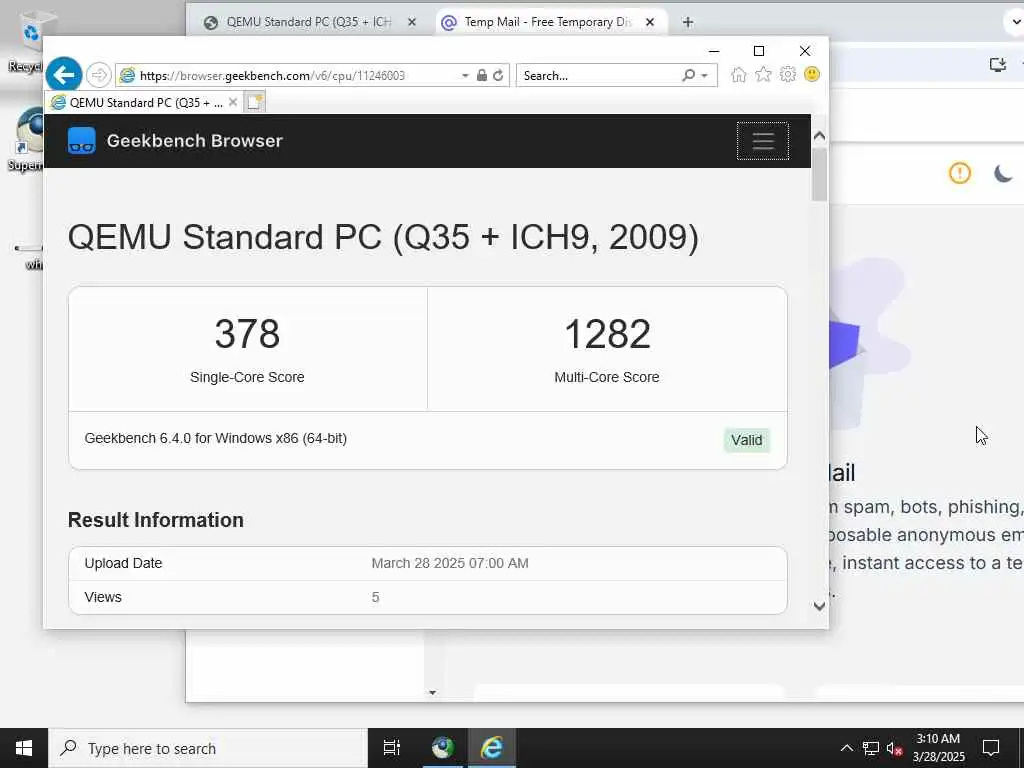Close the QEMU Standard PC IE tab
Image resolution: width=1024 pixels, height=768 pixels.
(232, 102)
